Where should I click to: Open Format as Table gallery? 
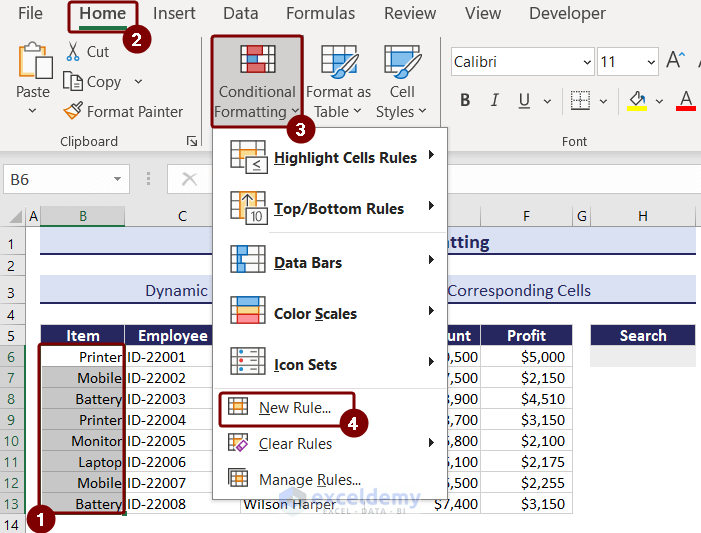[x=338, y=82]
